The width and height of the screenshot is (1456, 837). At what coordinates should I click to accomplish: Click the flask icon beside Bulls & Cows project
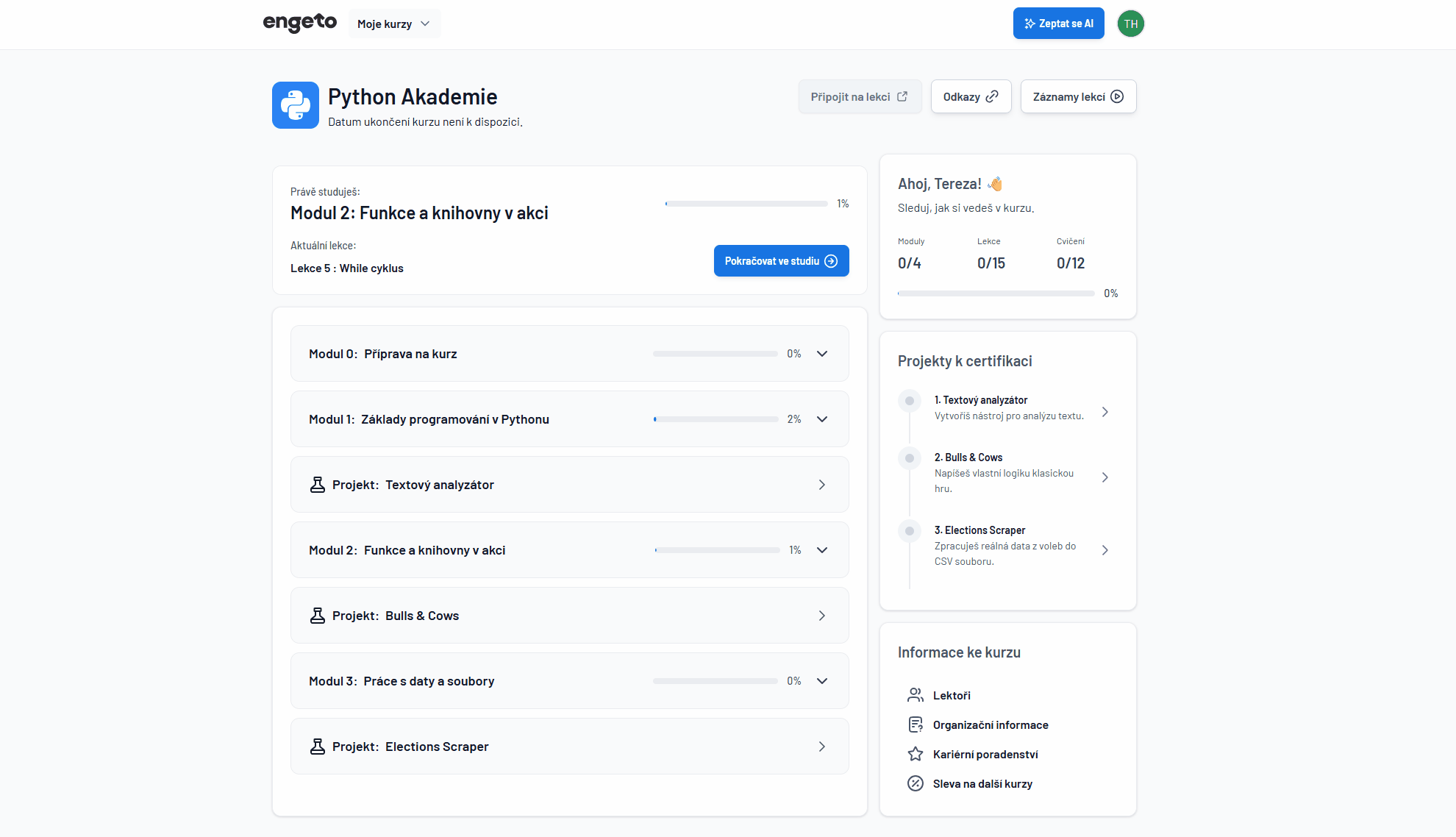[318, 616]
